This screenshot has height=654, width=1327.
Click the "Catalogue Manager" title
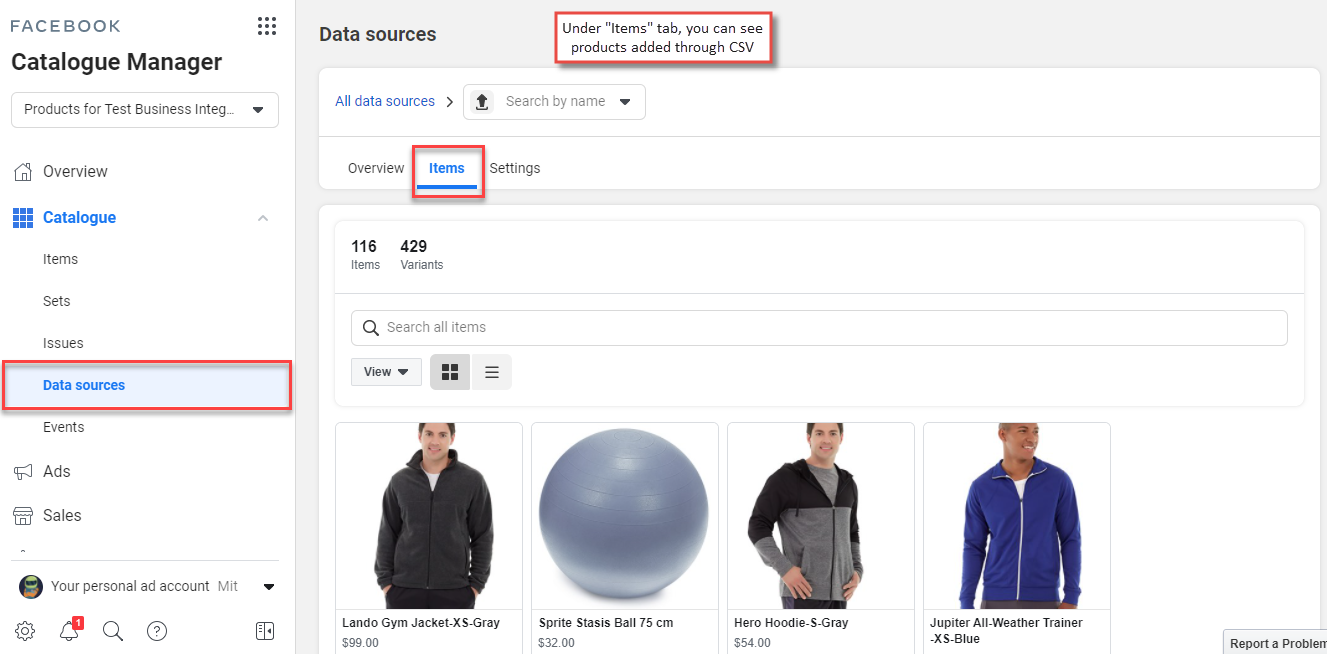coord(117,62)
